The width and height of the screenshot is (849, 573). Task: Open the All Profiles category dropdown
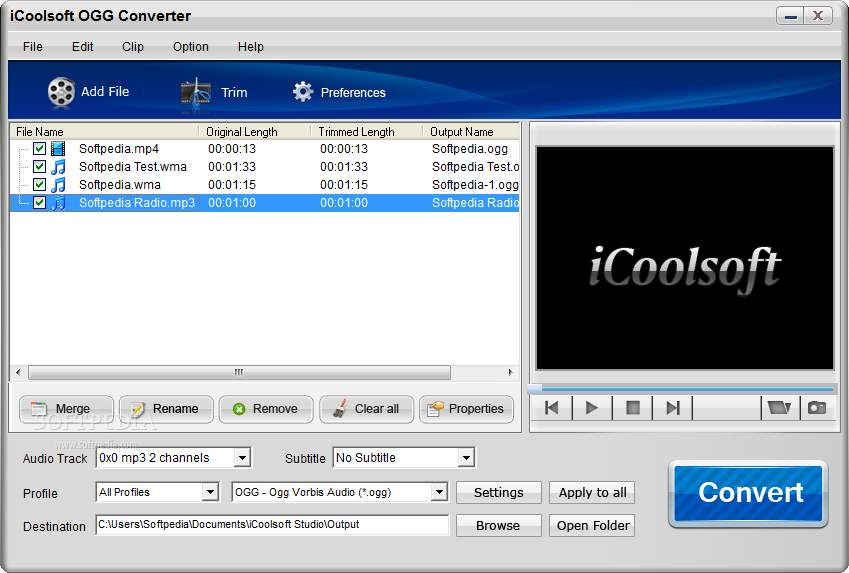[210, 492]
